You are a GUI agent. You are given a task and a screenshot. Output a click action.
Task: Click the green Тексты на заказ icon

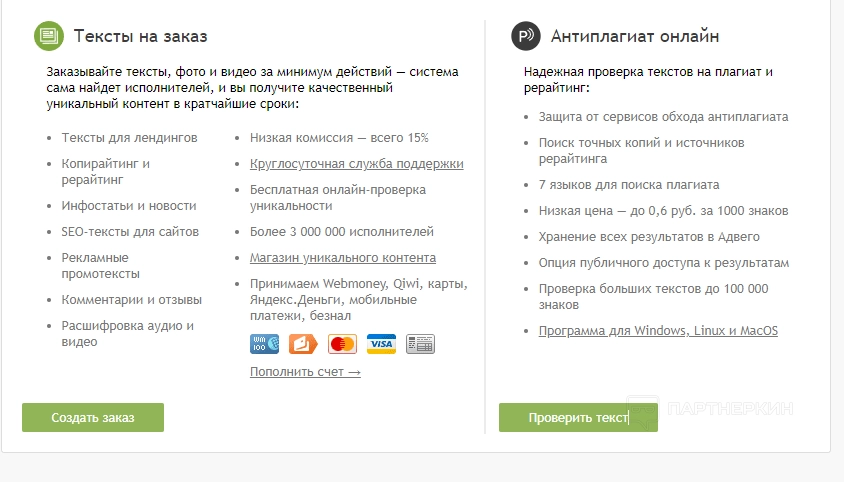(x=49, y=37)
